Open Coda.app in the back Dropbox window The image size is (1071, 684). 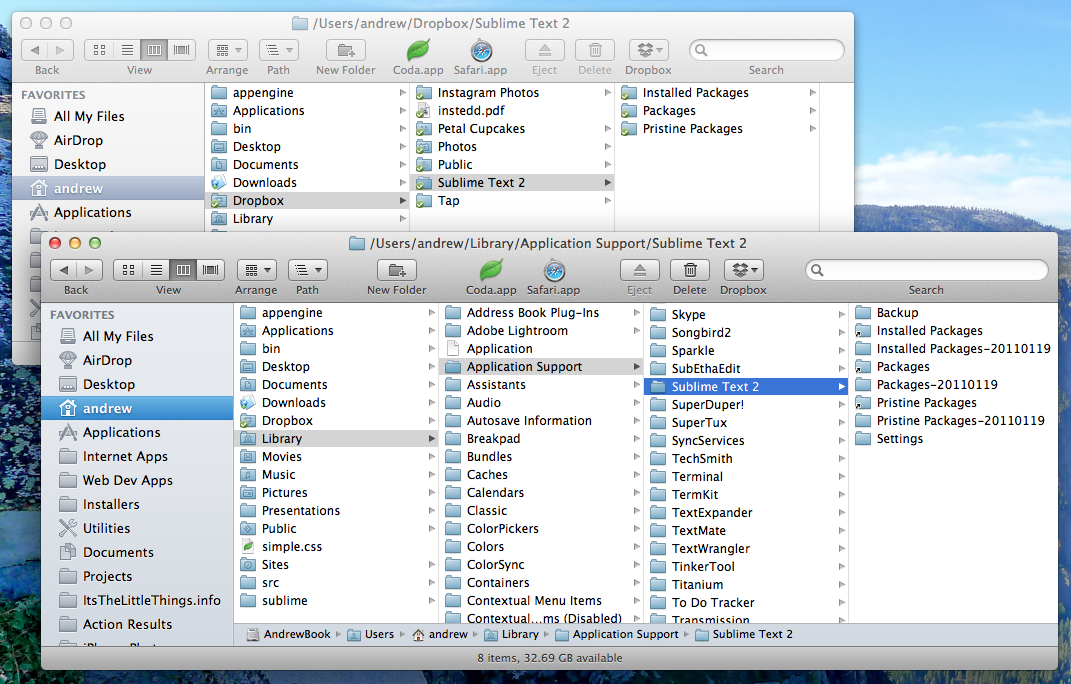[418, 51]
